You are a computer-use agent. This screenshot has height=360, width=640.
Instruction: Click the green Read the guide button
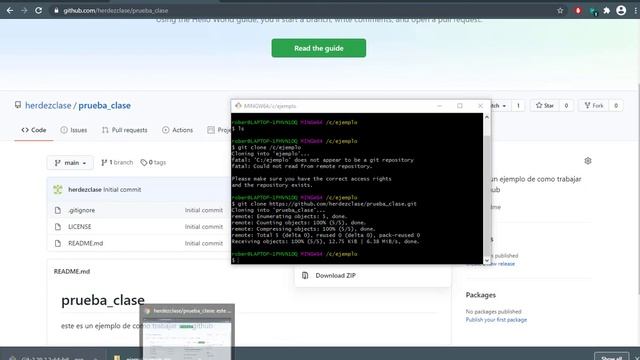click(x=319, y=48)
